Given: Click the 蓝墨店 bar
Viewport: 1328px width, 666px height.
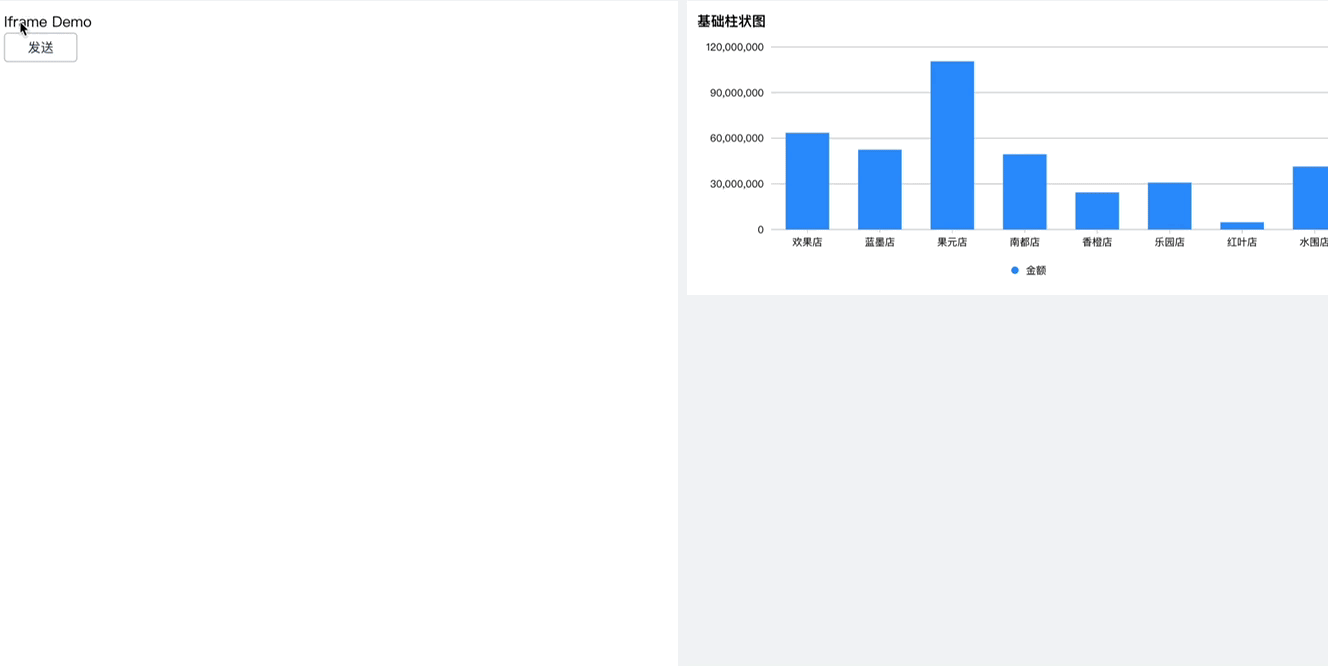Looking at the screenshot, I should click(x=879, y=188).
